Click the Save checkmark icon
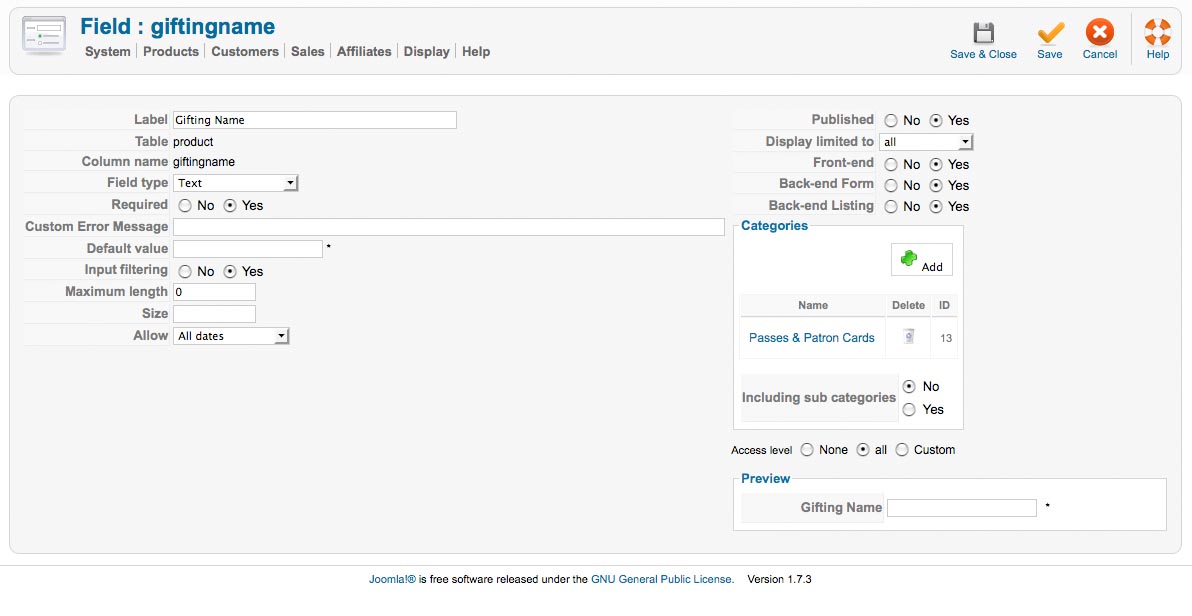This screenshot has width=1192, height=616. pyautogui.click(x=1050, y=33)
